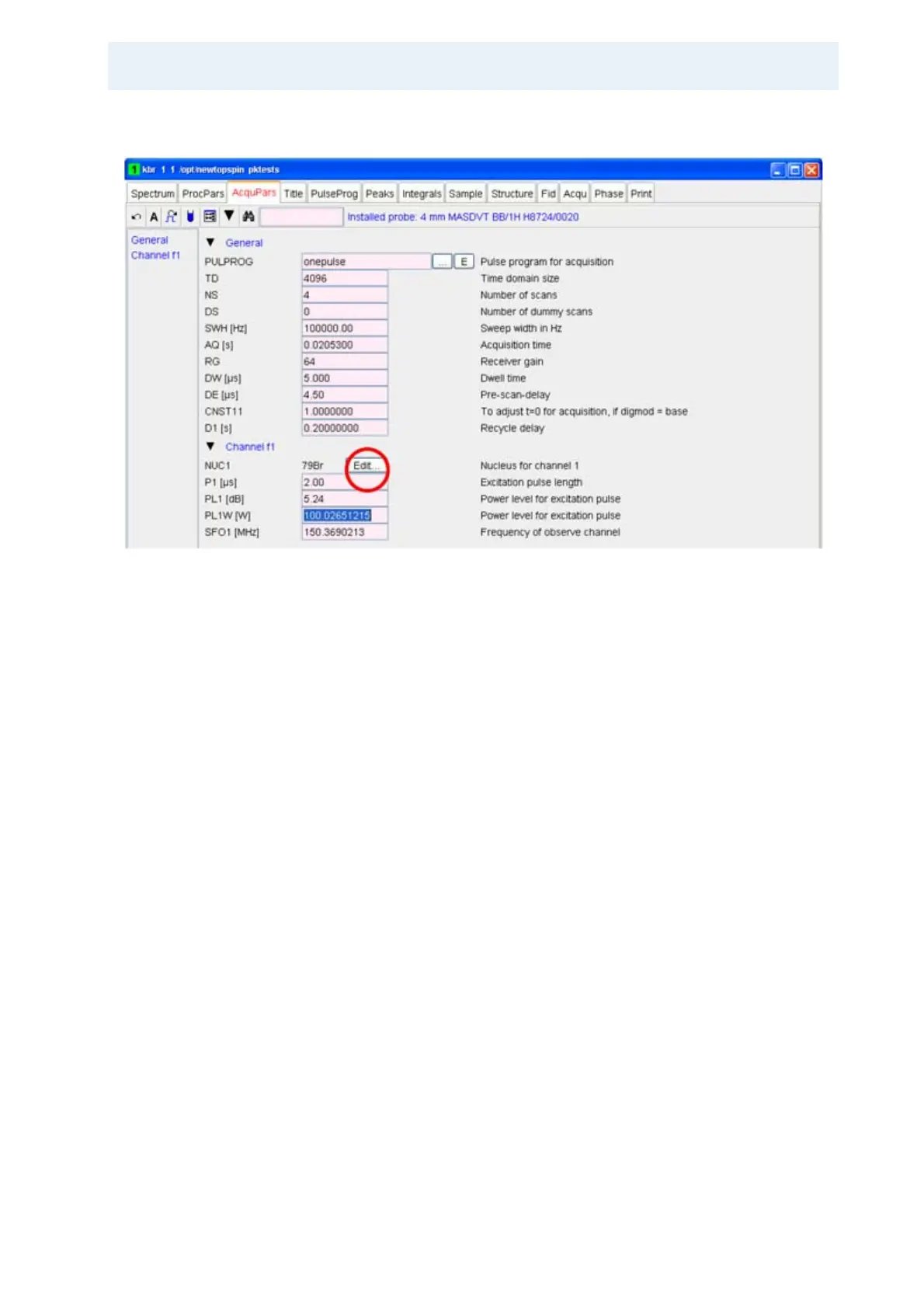This screenshot has height=1308, width=924.
Task: Click the 'Number of dummy scans' description
Action: 536,311
